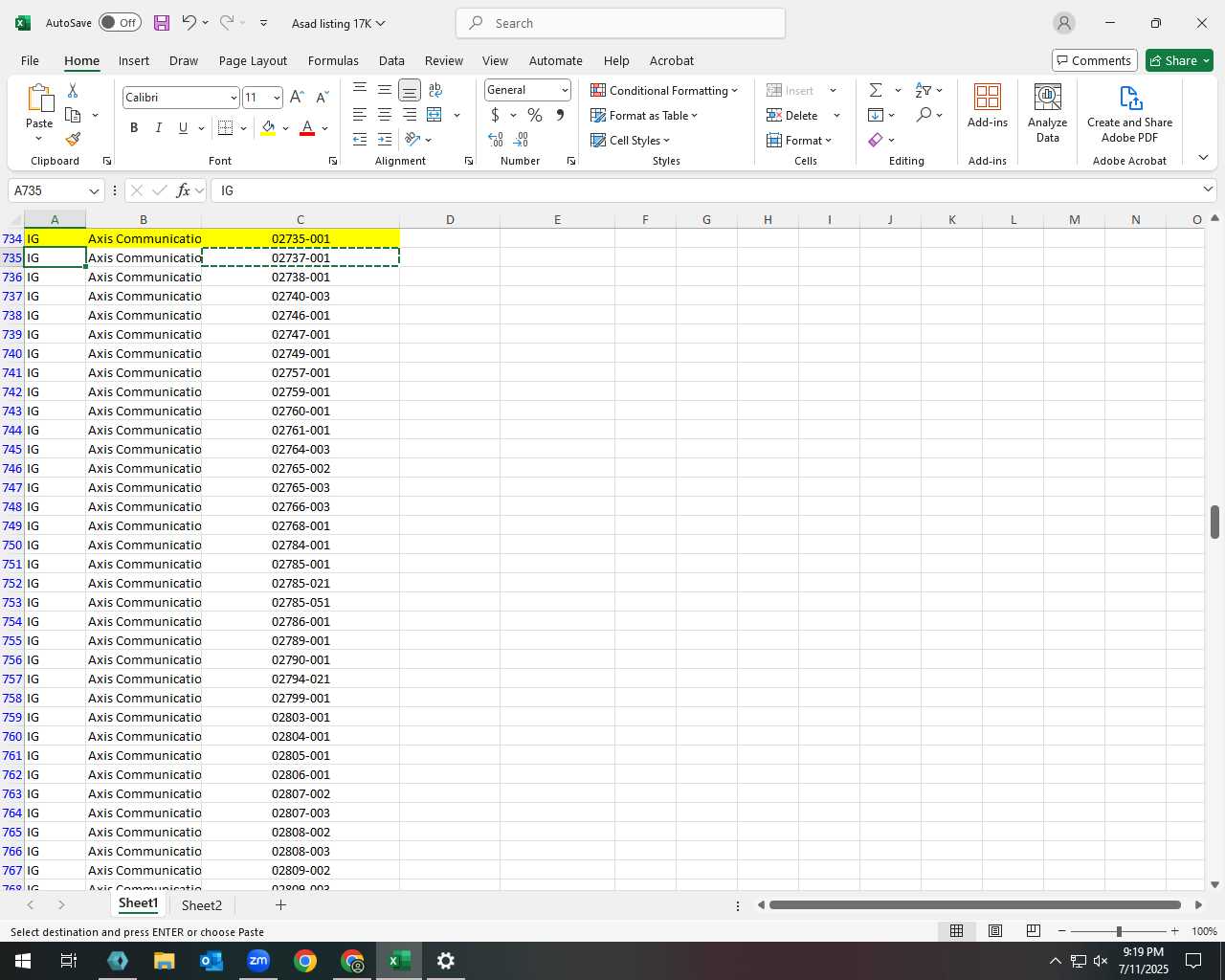Toggle top vertical alignment

pos(360,90)
